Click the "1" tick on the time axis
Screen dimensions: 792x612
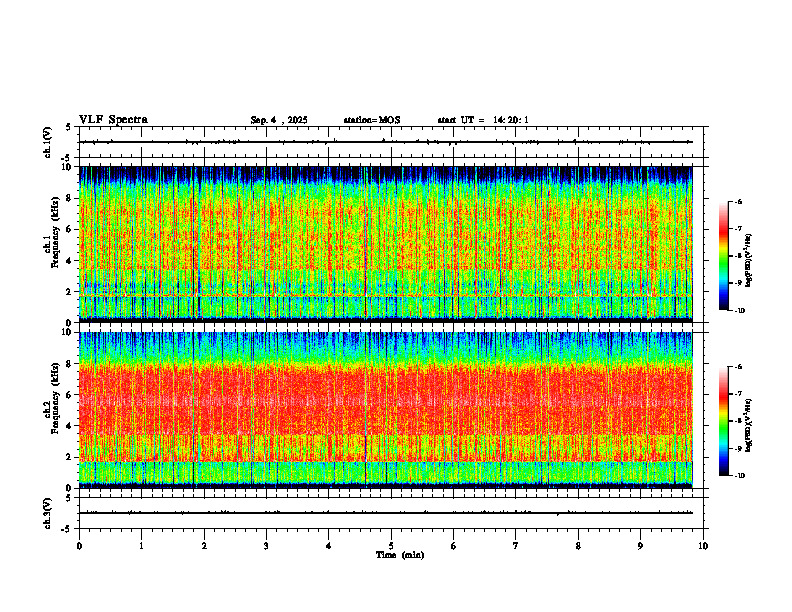pos(141,546)
